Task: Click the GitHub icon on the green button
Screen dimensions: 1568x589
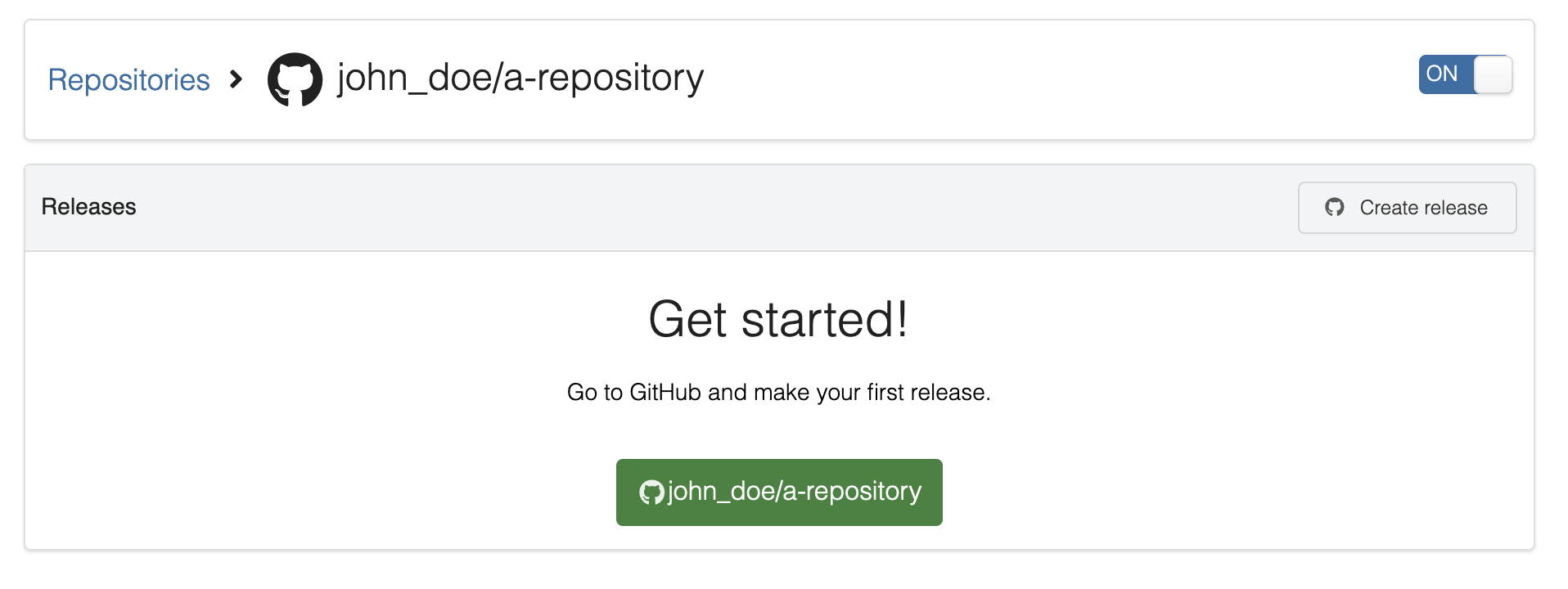Action: point(651,492)
